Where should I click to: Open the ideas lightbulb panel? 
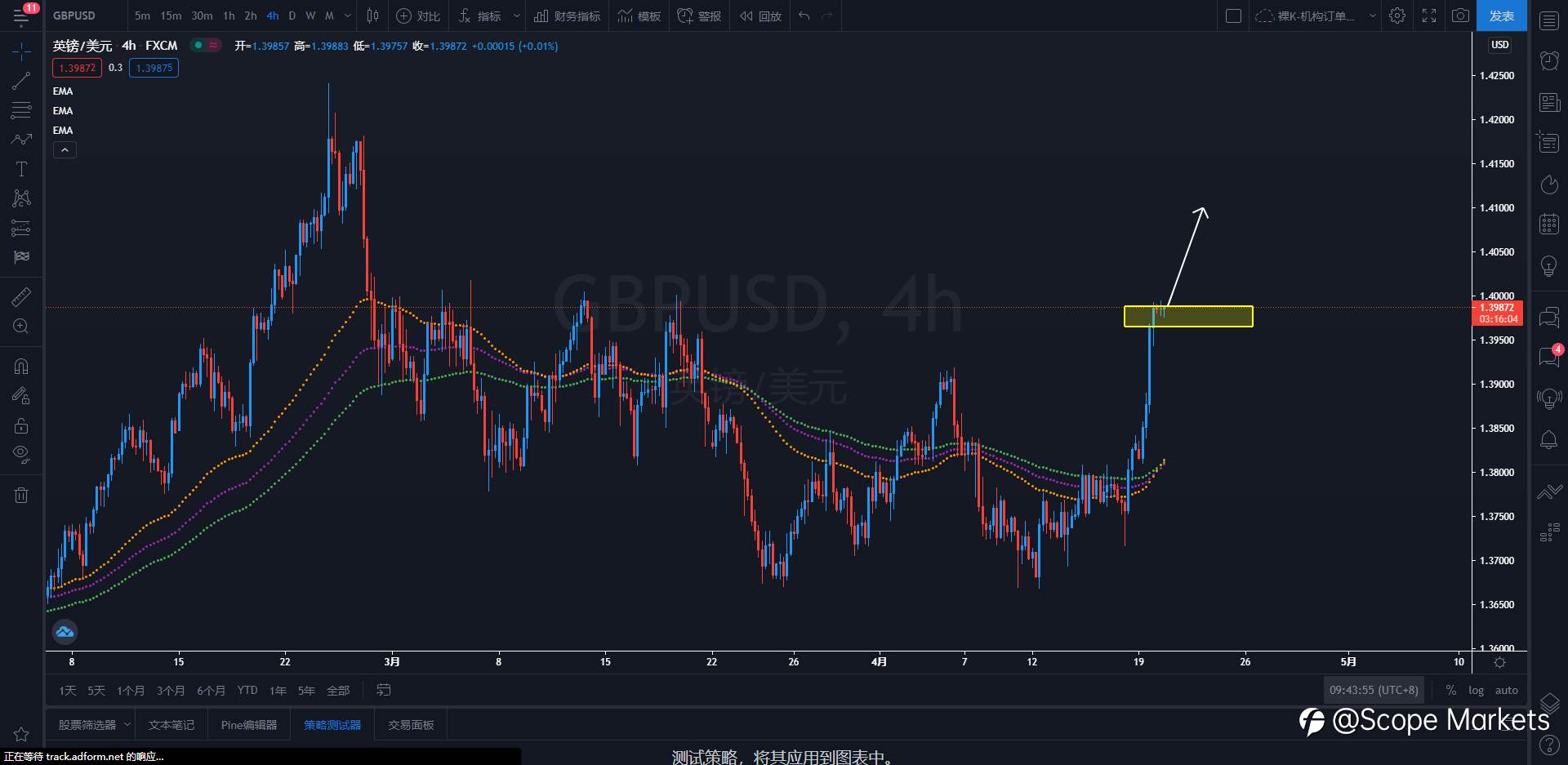(x=1548, y=265)
